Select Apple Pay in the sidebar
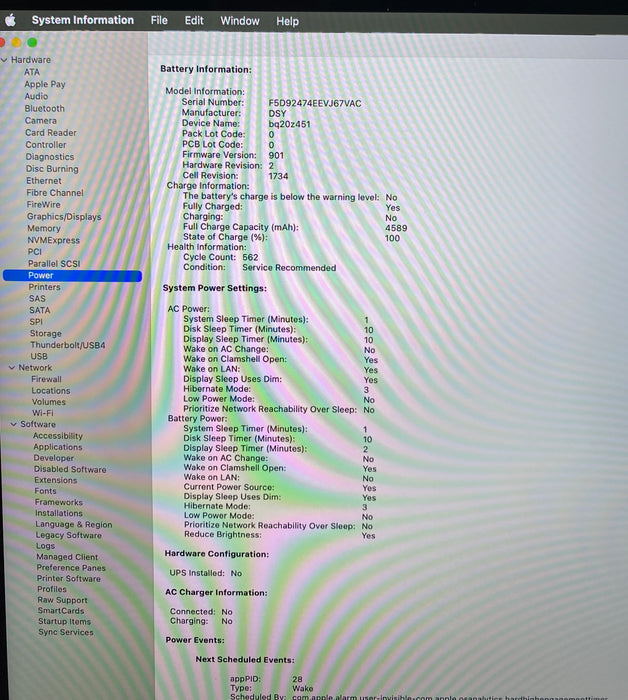628x700 pixels. pos(45,84)
